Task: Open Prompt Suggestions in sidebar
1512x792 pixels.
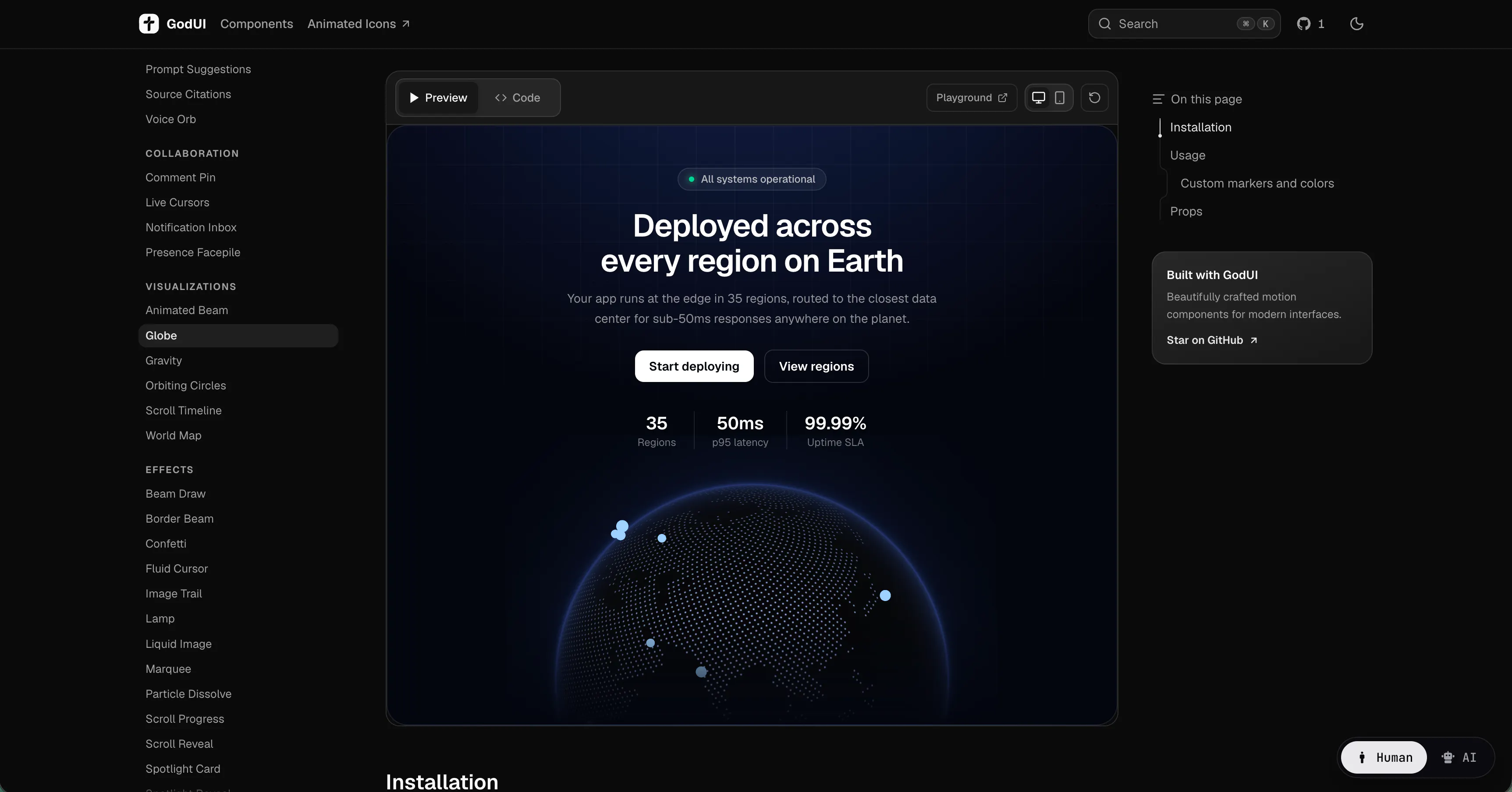Action: click(x=198, y=69)
